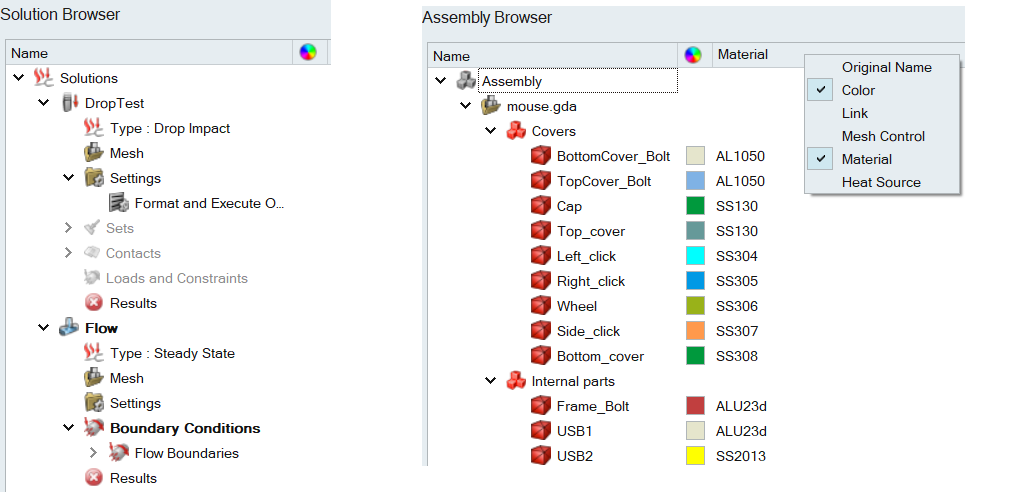Open the red Results icon under Flow
The width and height of the screenshot is (1026, 492).
point(94,478)
